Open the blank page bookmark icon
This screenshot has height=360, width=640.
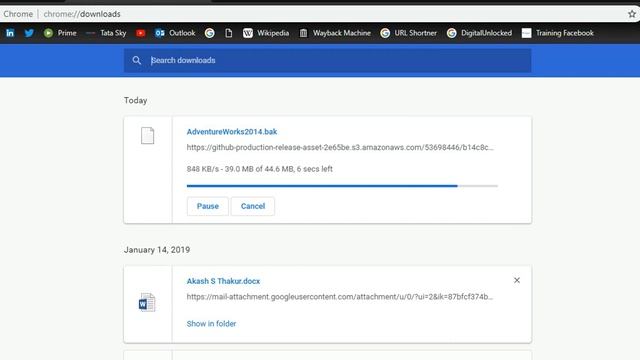(x=229, y=33)
